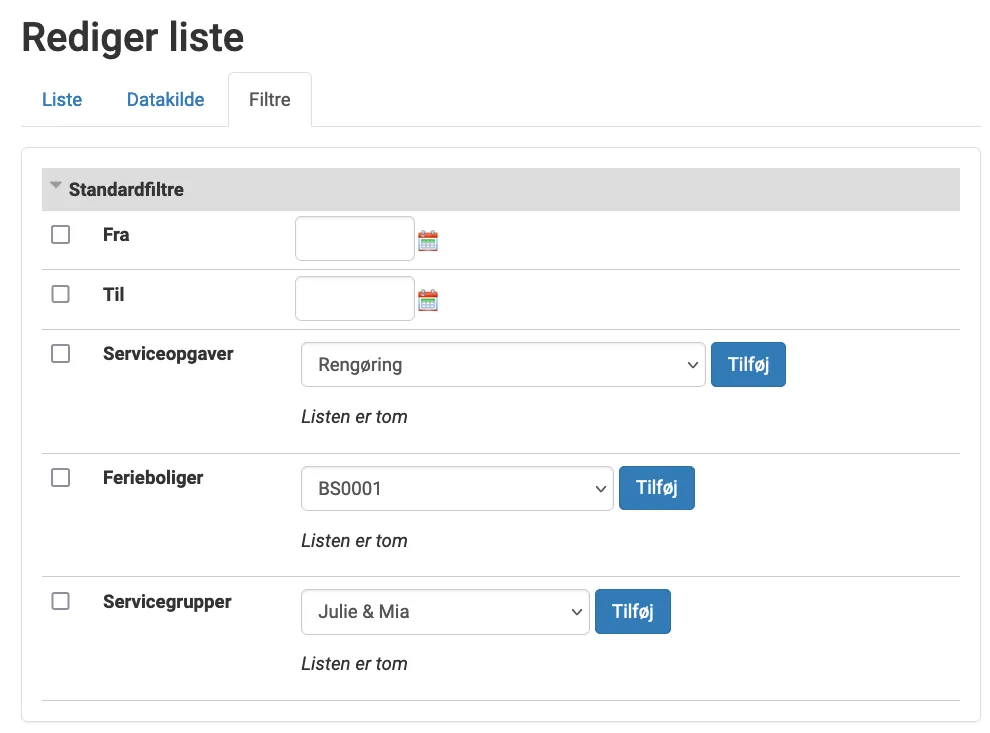Screen dimensions: 990x733
Task: Open the Serviceopgaver dropdown showing Rengøring
Action: pyautogui.click(x=502, y=364)
